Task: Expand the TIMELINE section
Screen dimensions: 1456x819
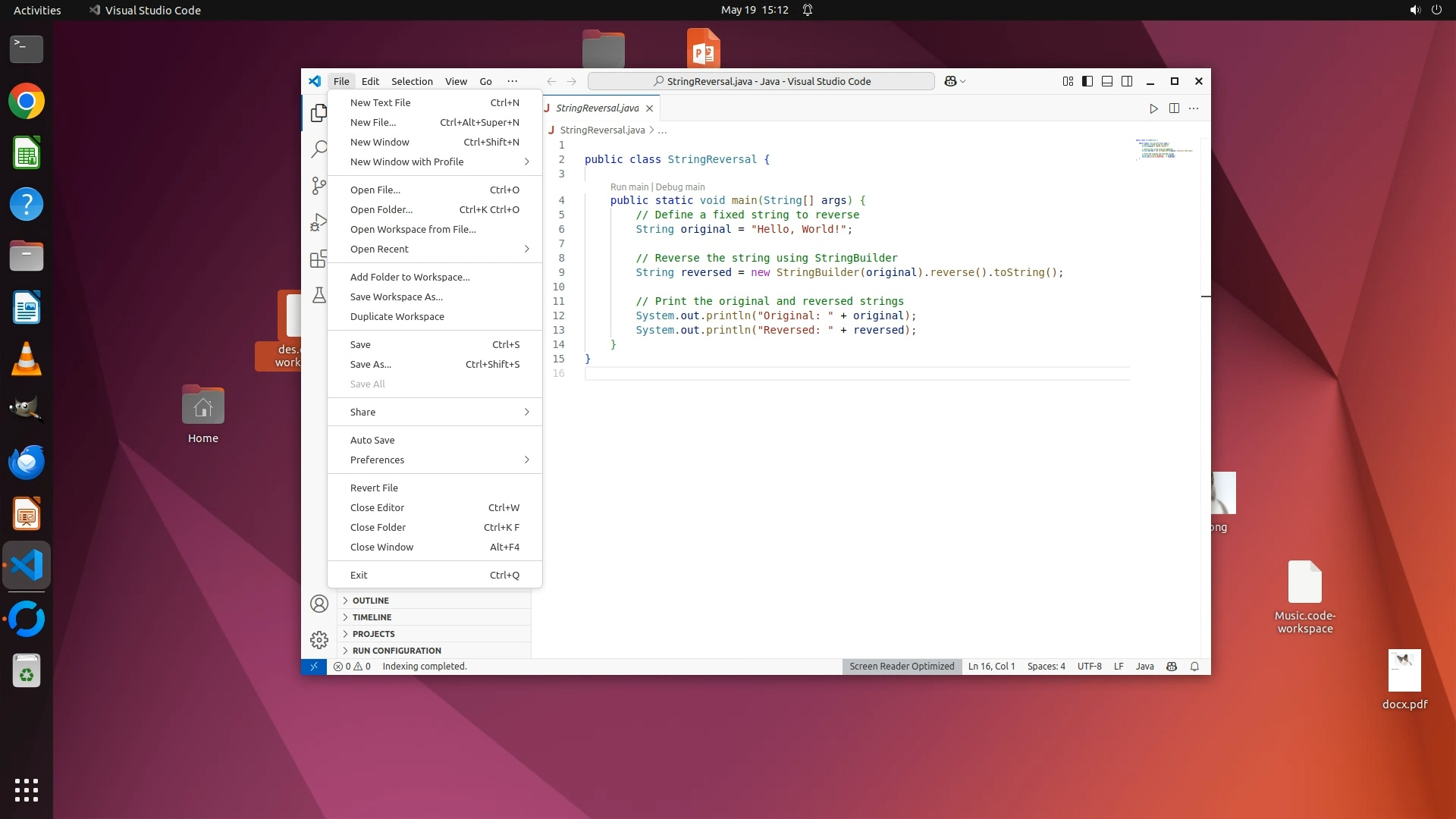Action: click(x=372, y=617)
